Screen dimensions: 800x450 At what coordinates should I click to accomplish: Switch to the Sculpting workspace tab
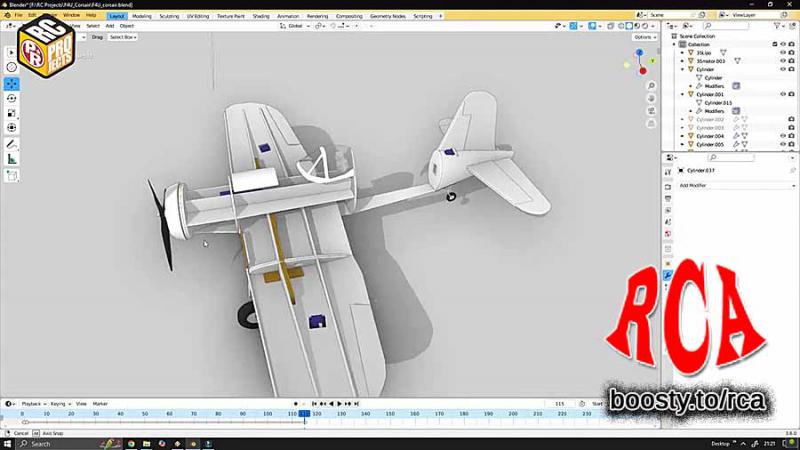coord(169,16)
